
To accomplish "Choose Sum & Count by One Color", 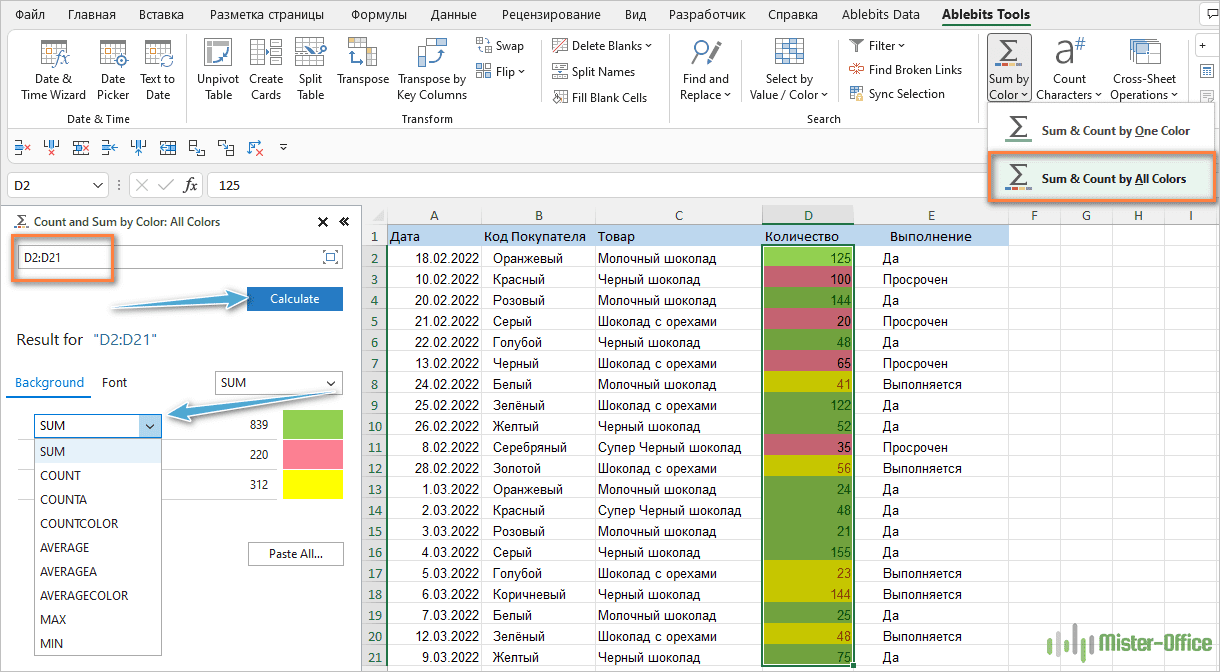I will 1101,131.
